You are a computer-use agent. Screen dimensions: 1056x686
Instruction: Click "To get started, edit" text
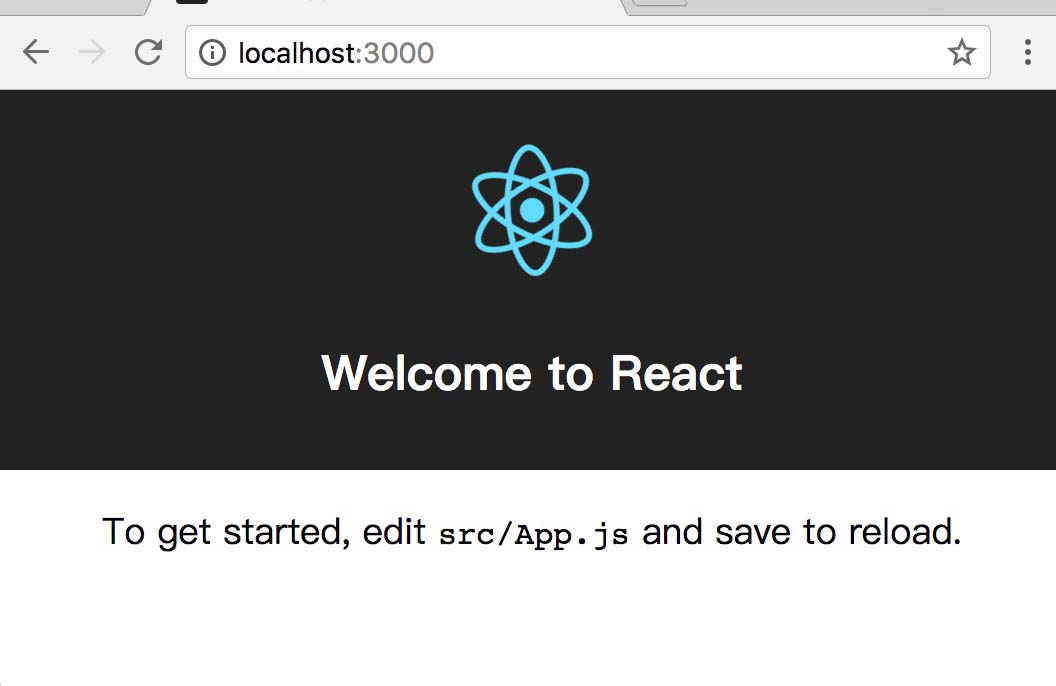[x=264, y=533]
